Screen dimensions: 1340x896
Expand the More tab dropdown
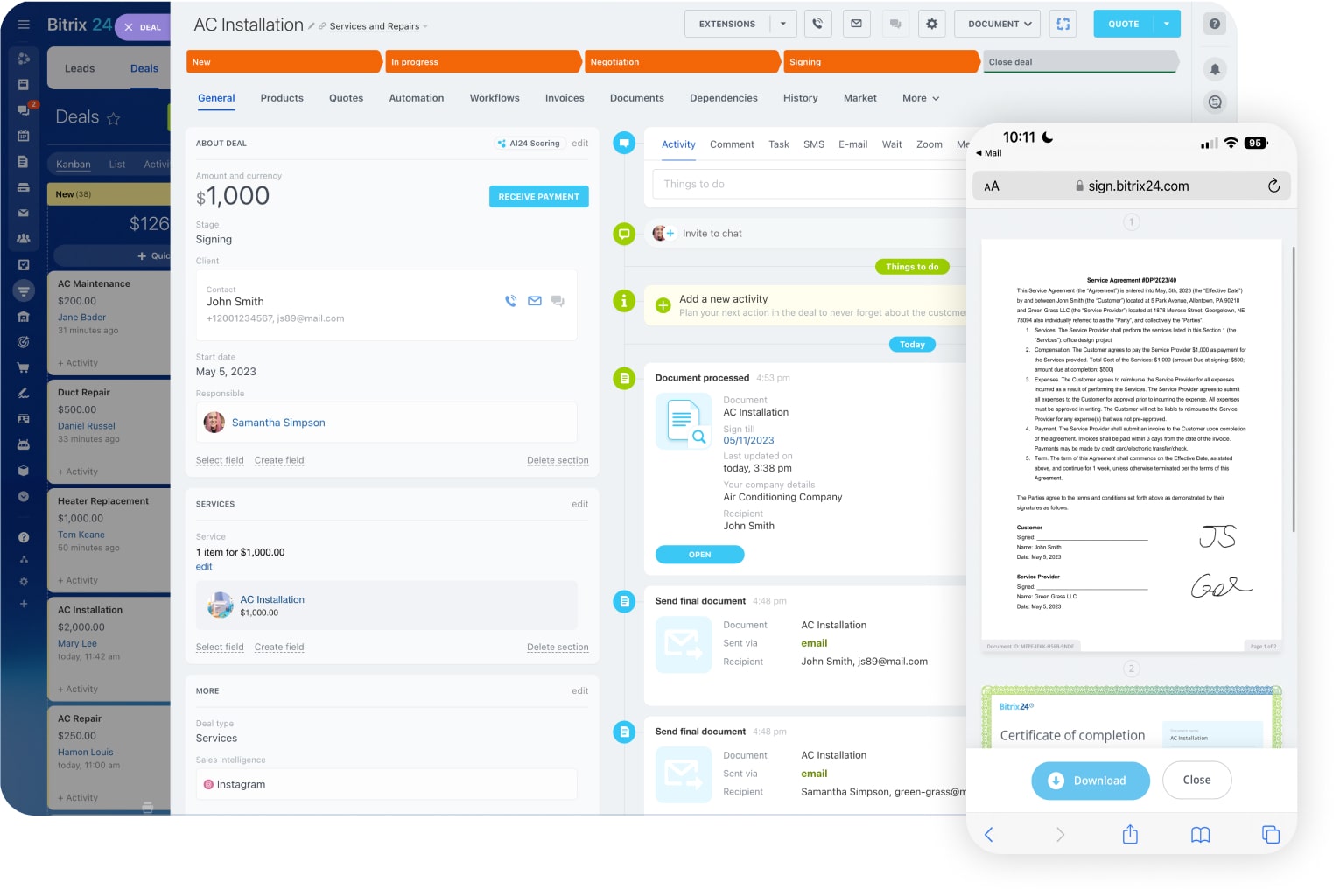pos(921,98)
